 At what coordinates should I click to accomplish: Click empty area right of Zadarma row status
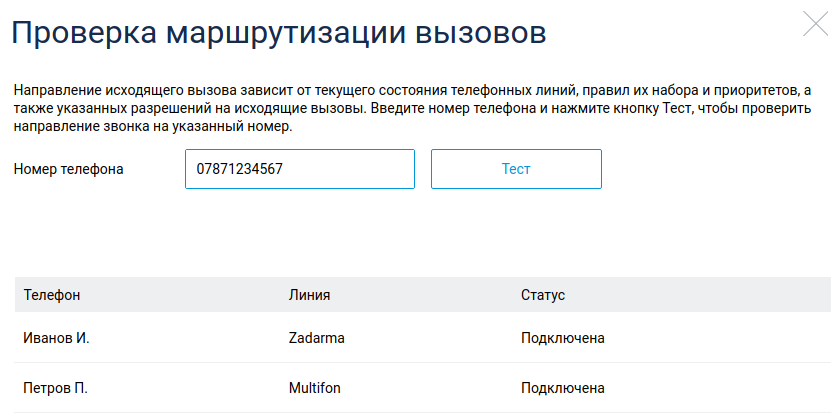(x=720, y=338)
